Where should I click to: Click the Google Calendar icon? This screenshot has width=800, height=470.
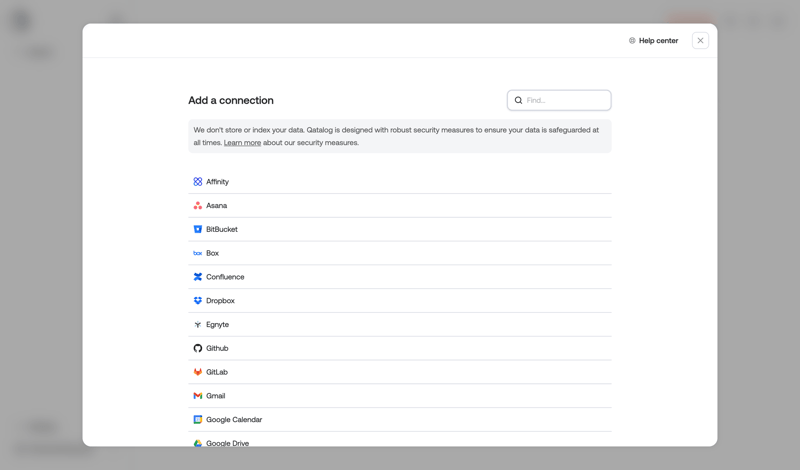point(197,419)
